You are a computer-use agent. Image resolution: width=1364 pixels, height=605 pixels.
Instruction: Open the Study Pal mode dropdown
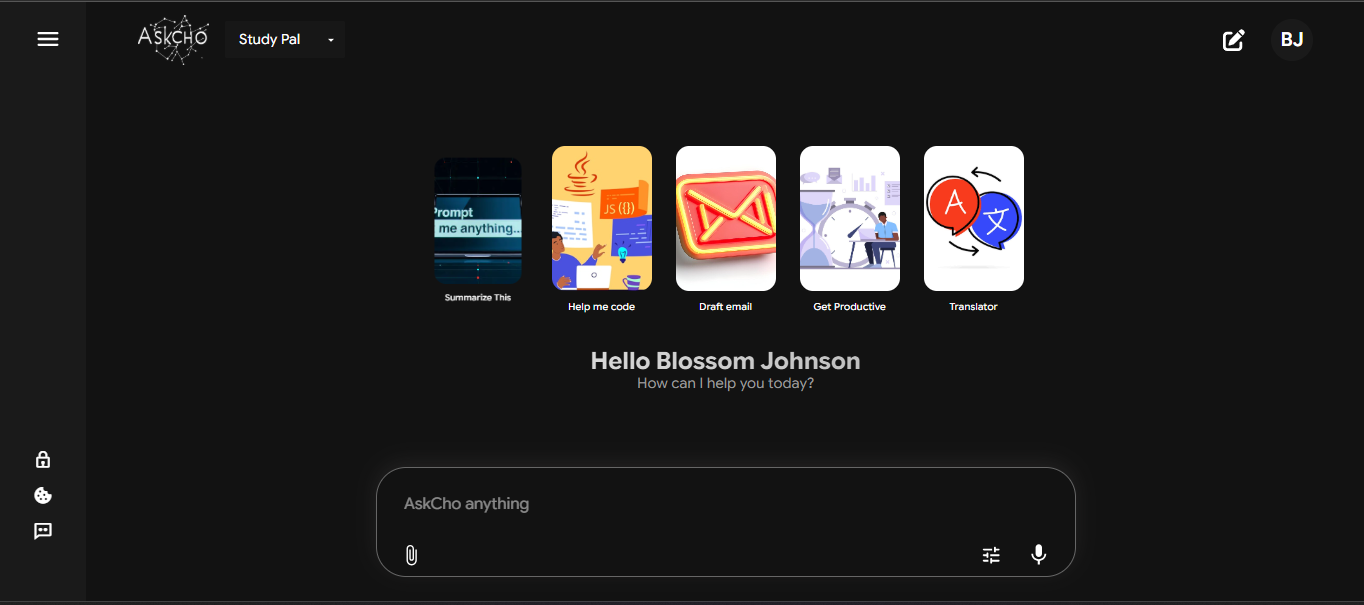tap(271, 40)
